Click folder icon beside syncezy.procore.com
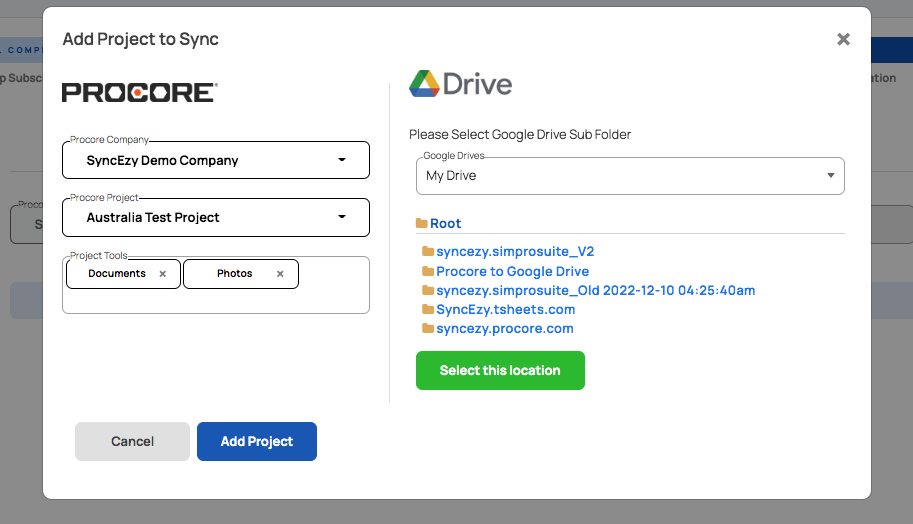This screenshot has width=913, height=524. point(428,328)
